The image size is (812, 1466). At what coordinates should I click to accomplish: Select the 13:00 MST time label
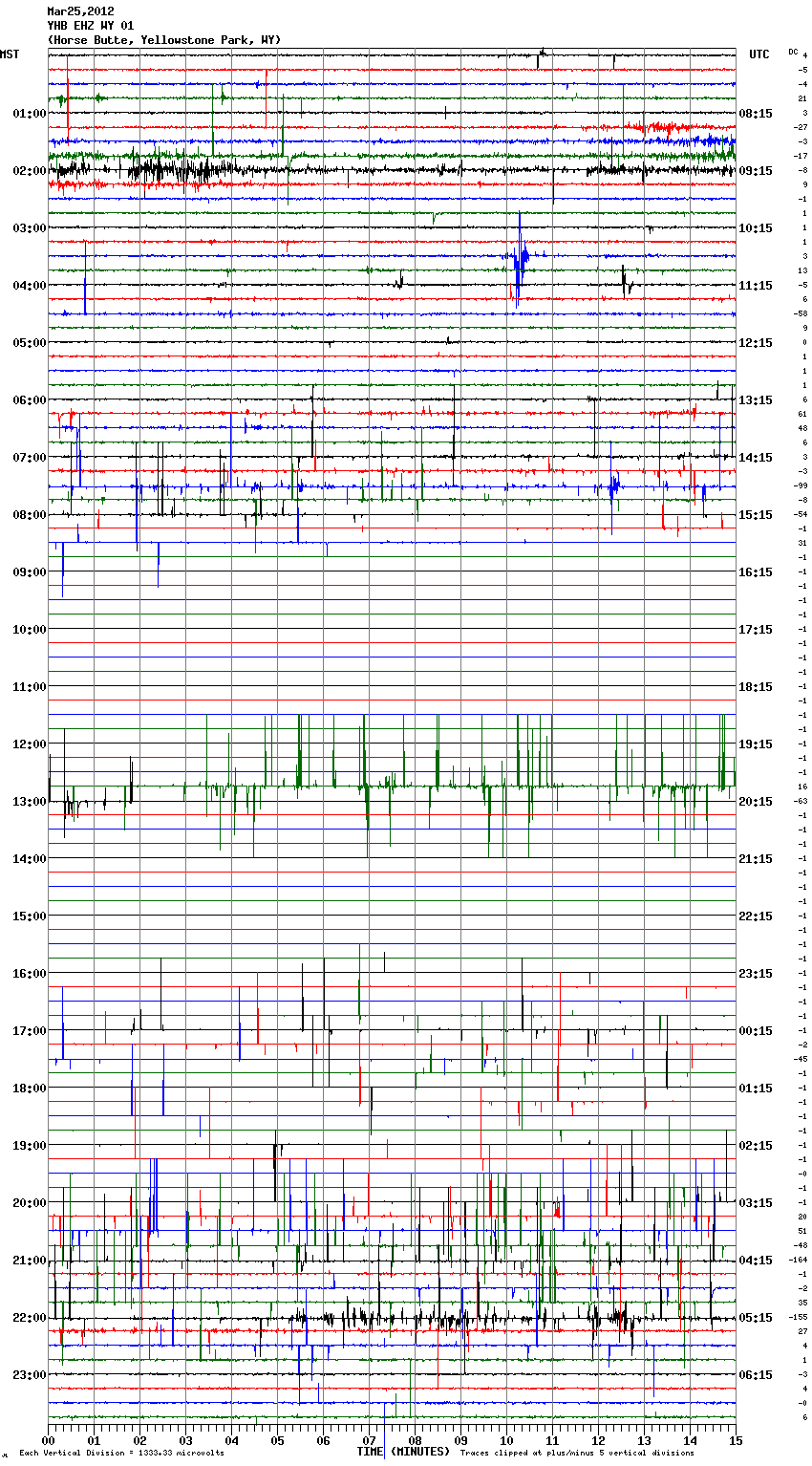(x=29, y=801)
